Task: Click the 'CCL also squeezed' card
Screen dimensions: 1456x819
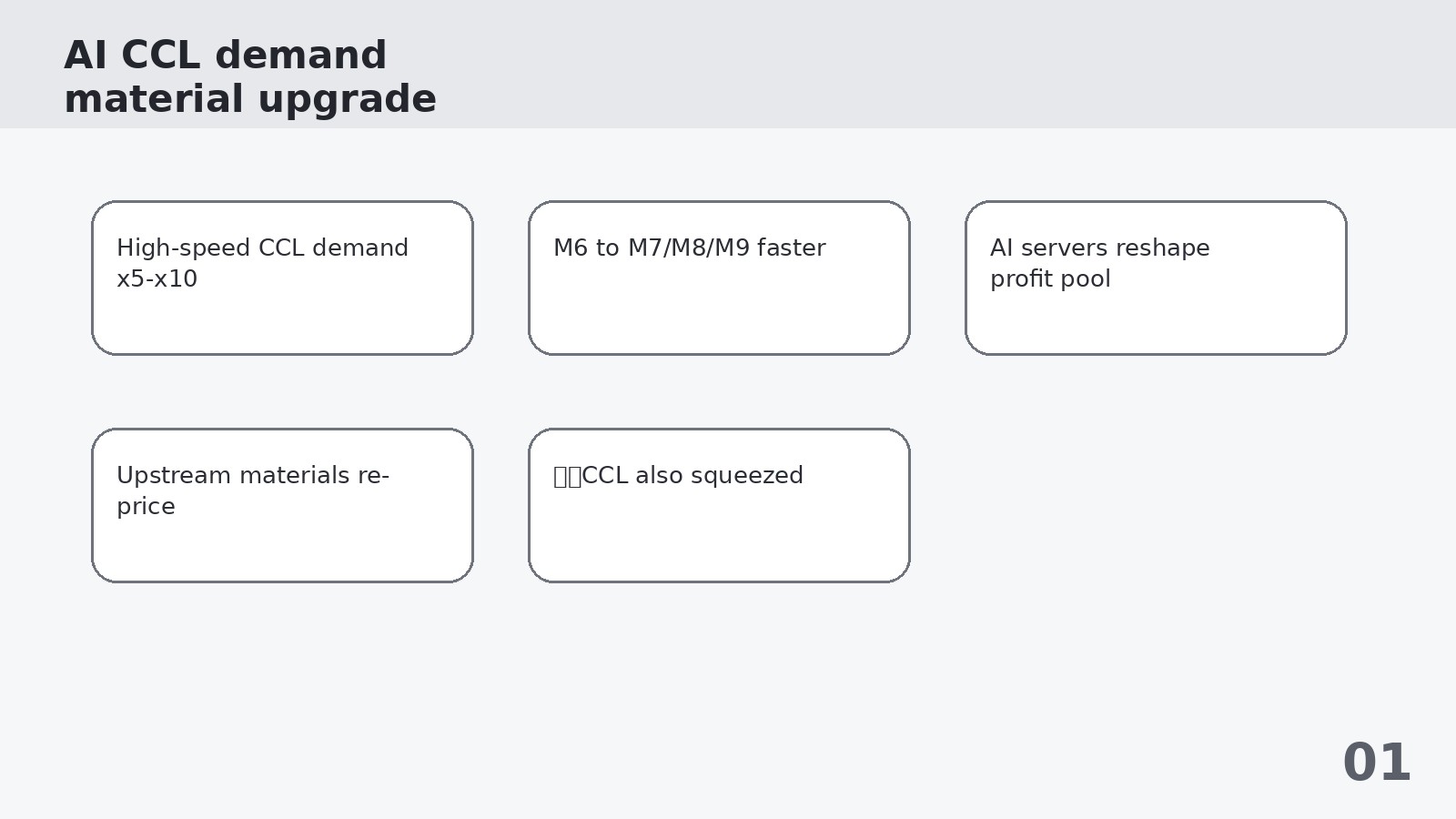Action: click(x=719, y=505)
